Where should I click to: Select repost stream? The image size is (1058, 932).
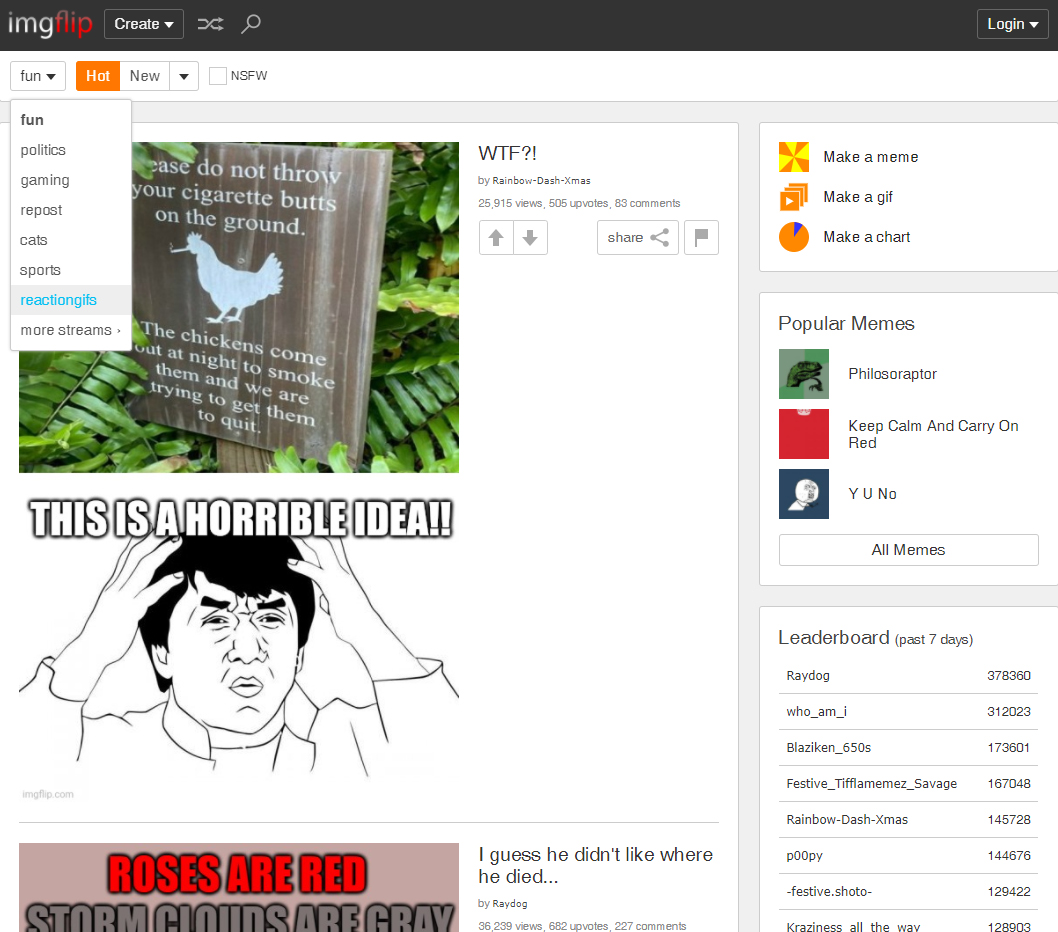71,210
